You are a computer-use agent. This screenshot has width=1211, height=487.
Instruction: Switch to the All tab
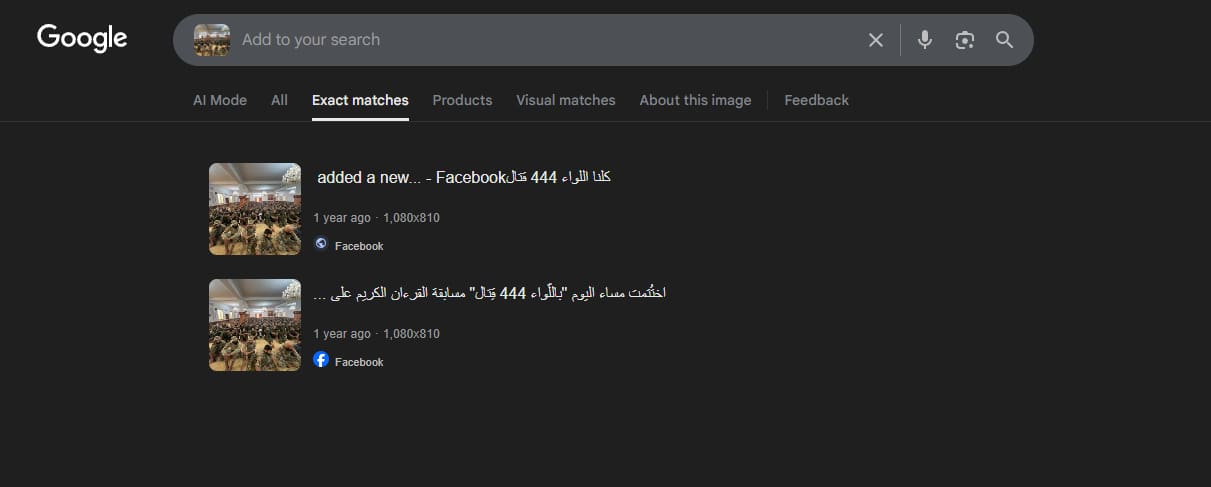[x=279, y=100]
